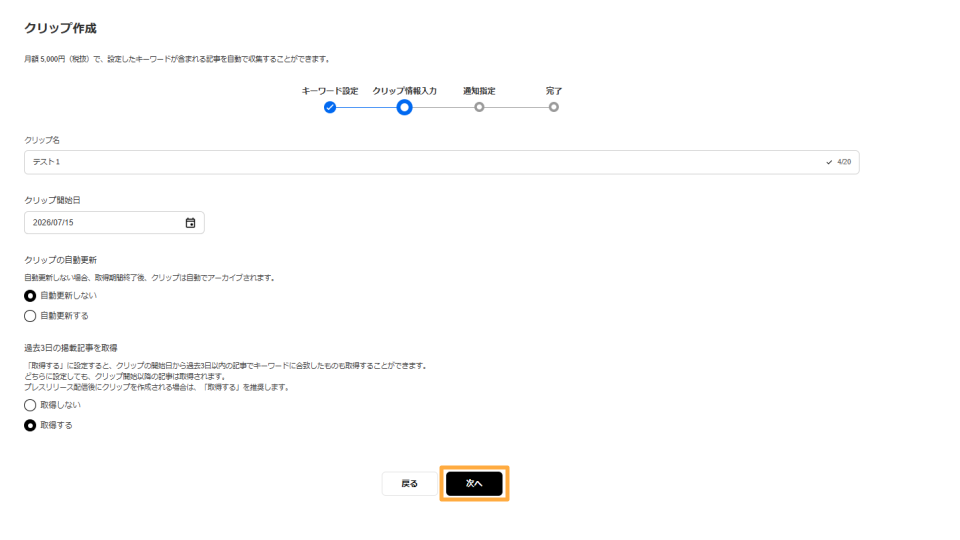
Task: Open the calendar picker icon
Action: [x=190, y=223]
